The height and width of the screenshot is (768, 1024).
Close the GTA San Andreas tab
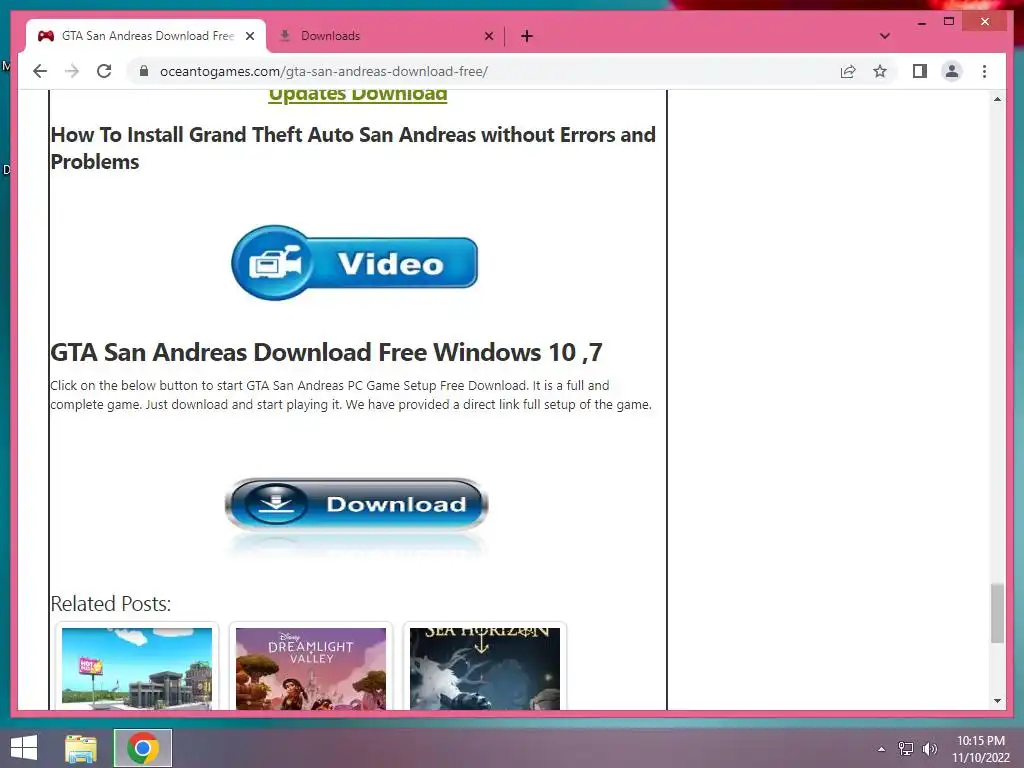(250, 36)
